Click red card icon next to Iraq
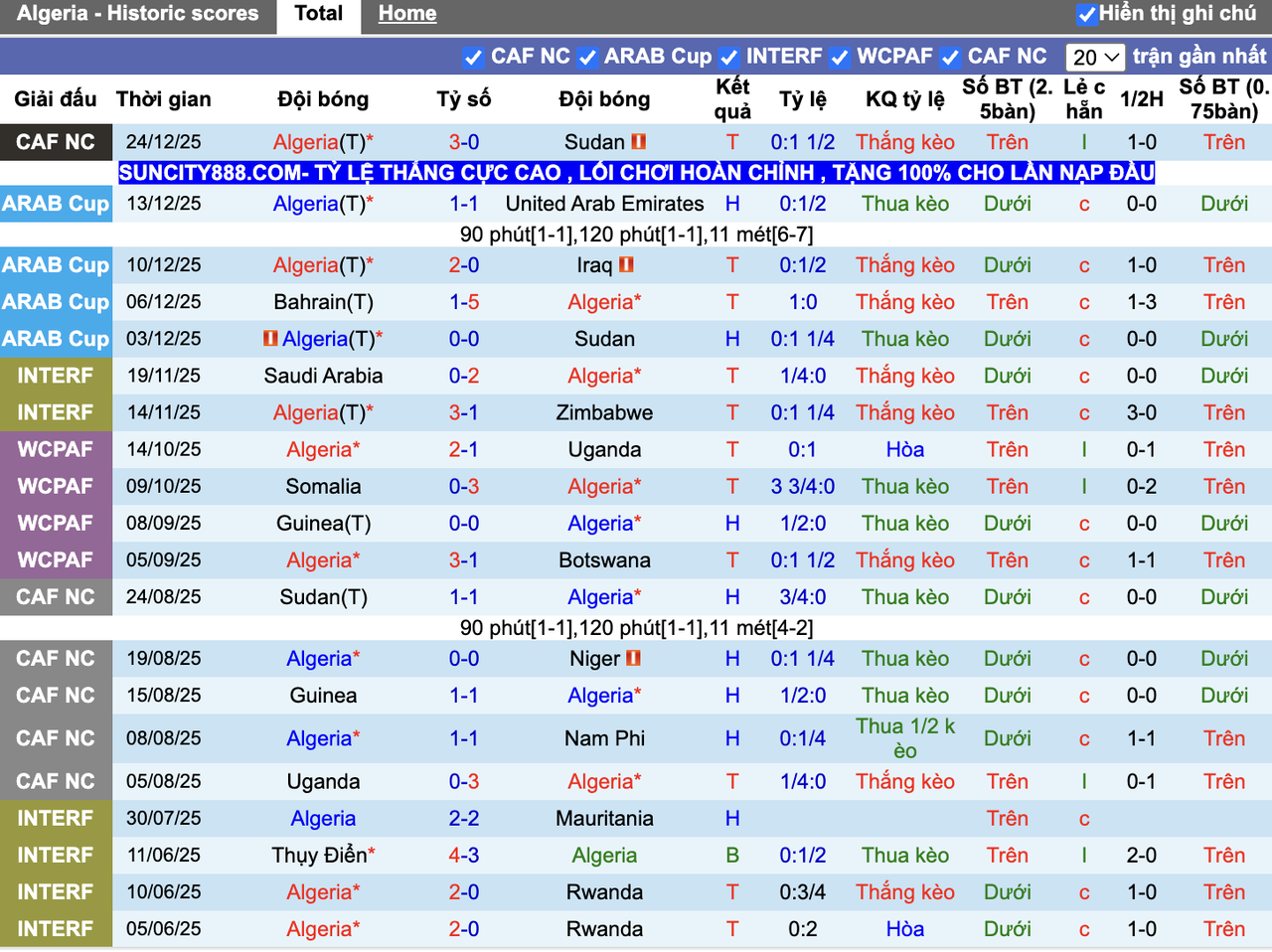The width and height of the screenshot is (1272, 952). coord(626,265)
